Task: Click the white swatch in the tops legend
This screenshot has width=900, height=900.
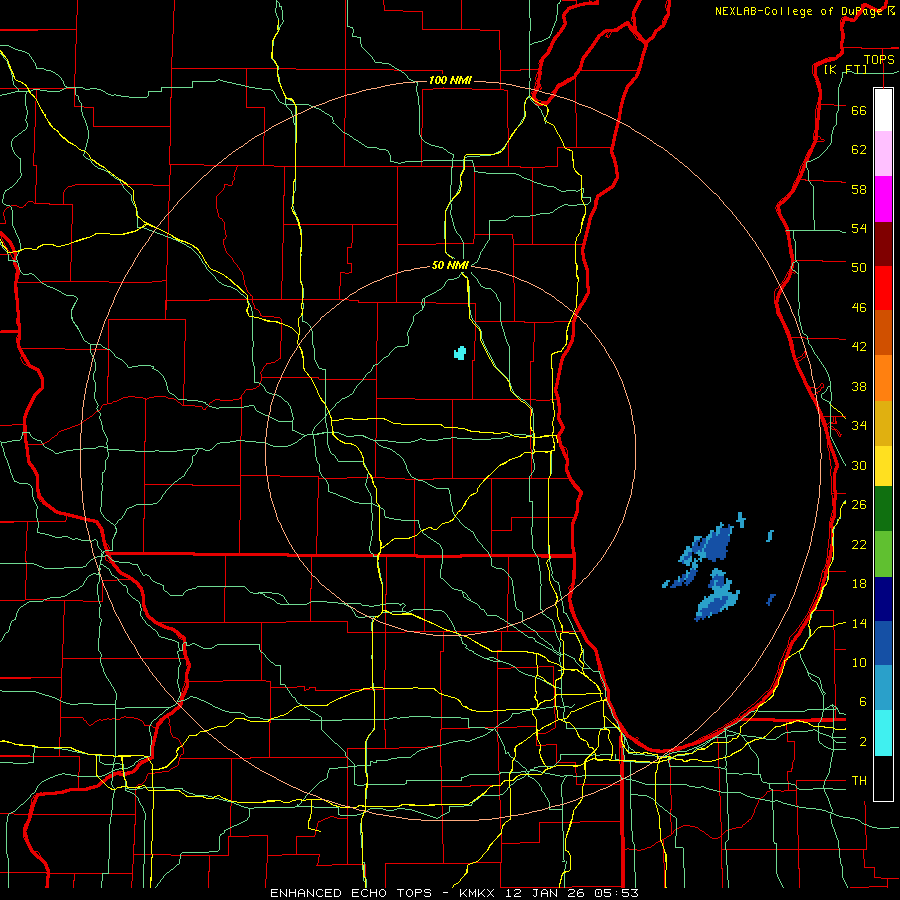Action: point(883,110)
